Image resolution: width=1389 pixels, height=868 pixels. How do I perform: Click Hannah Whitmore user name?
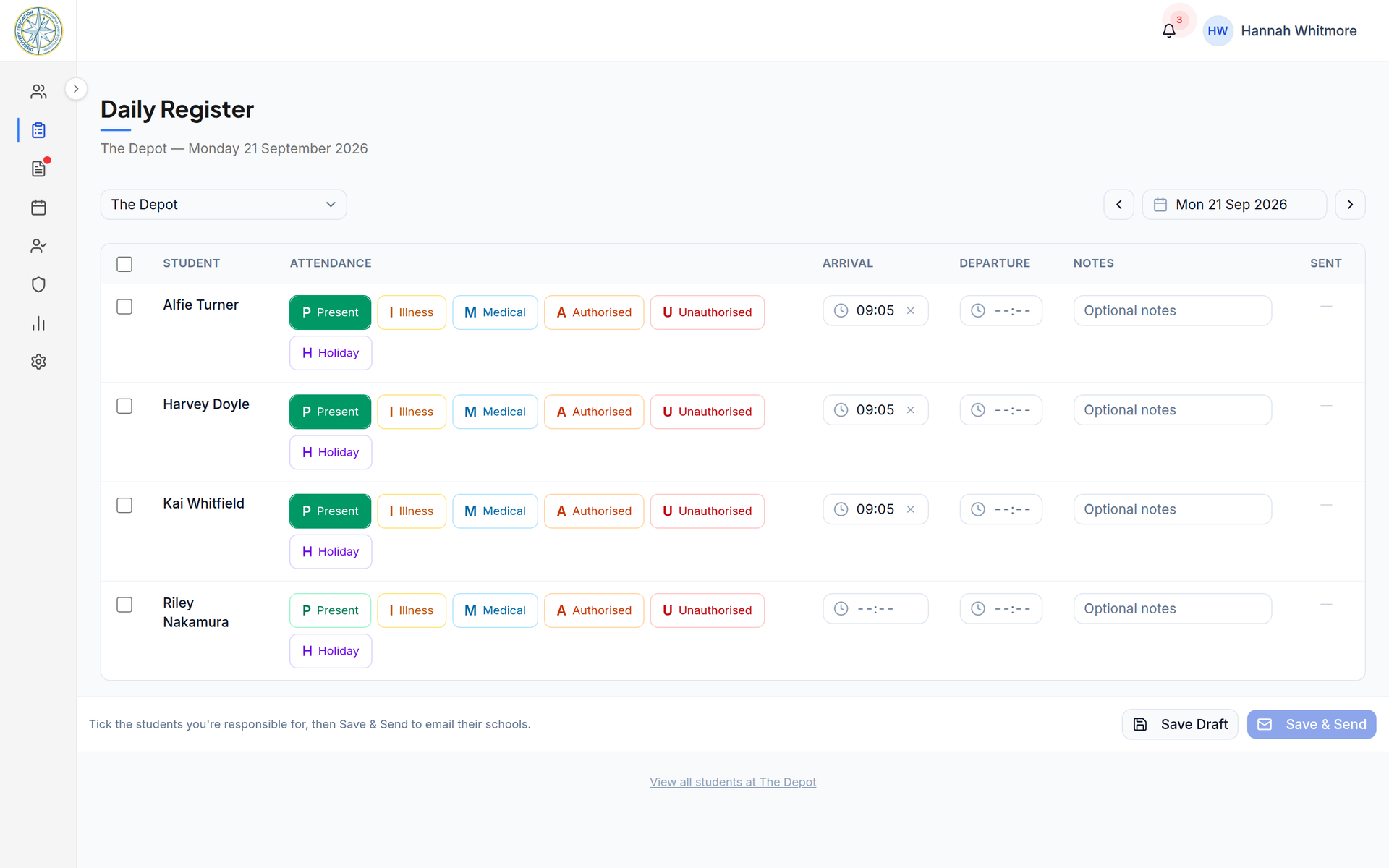pos(1299,31)
